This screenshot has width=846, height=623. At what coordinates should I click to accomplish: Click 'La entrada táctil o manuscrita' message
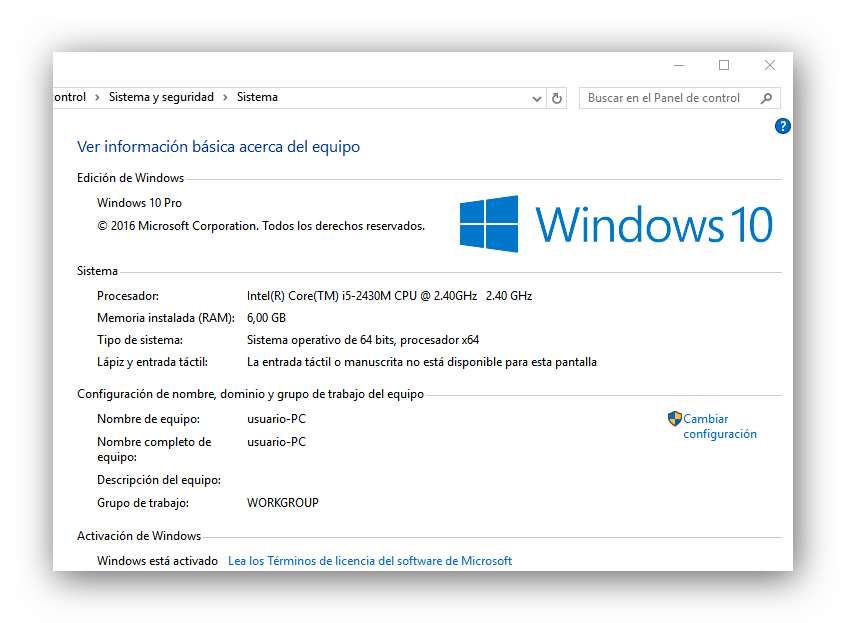422,362
